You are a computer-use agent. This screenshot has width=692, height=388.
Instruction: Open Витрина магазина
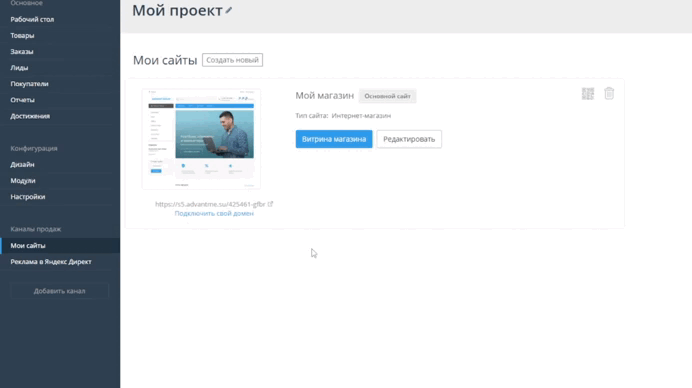click(x=334, y=139)
